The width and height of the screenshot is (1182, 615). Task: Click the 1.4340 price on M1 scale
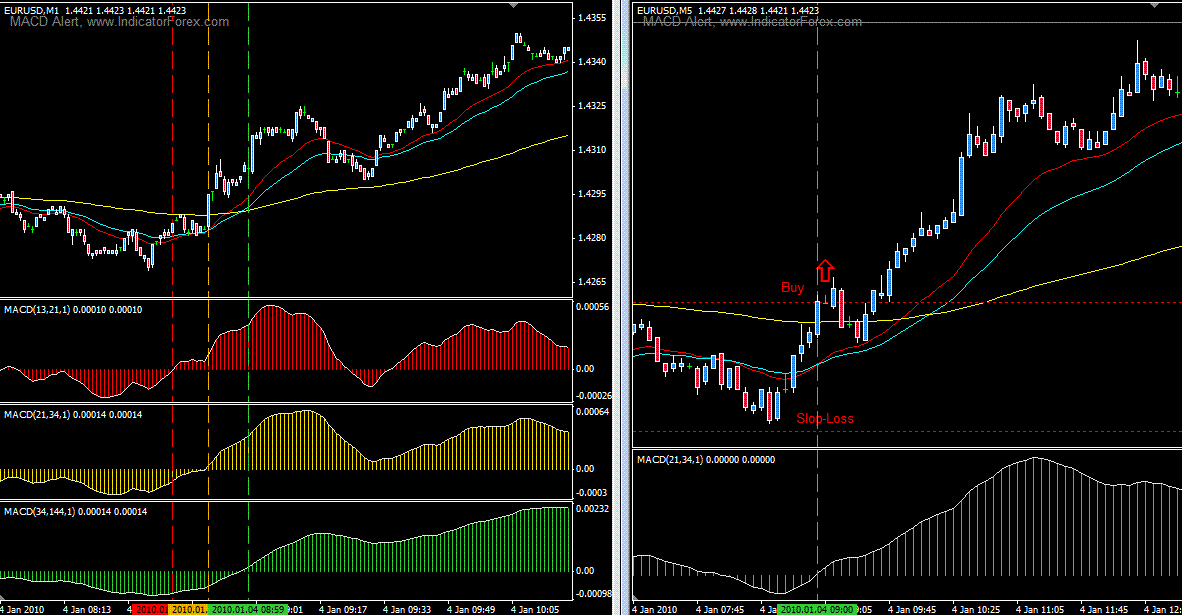click(x=591, y=62)
